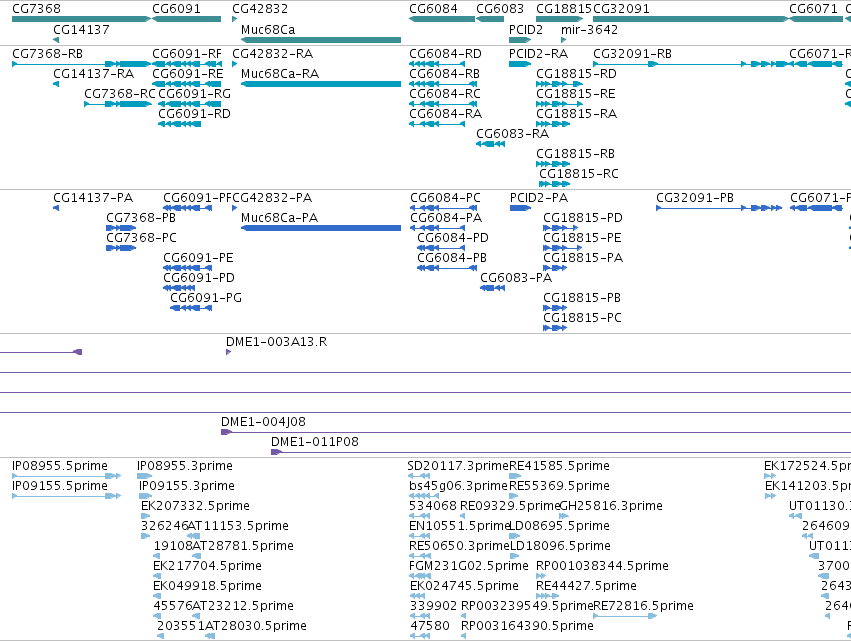Image resolution: width=851 pixels, height=641 pixels.
Task: Click the CG32091-PB protein label
Action: [695, 198]
